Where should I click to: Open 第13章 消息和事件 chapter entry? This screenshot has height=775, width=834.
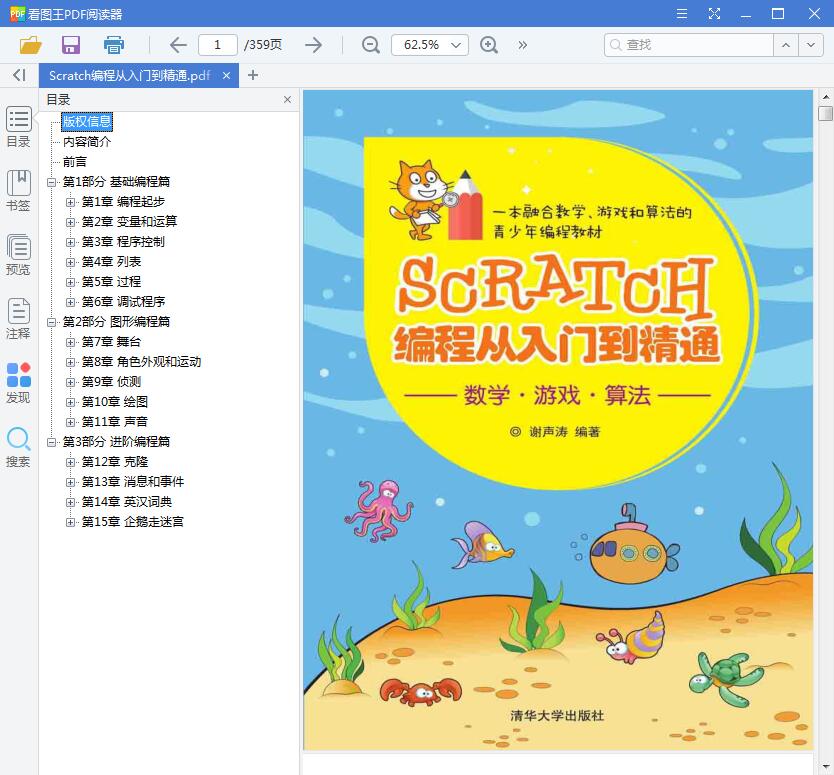tap(133, 482)
